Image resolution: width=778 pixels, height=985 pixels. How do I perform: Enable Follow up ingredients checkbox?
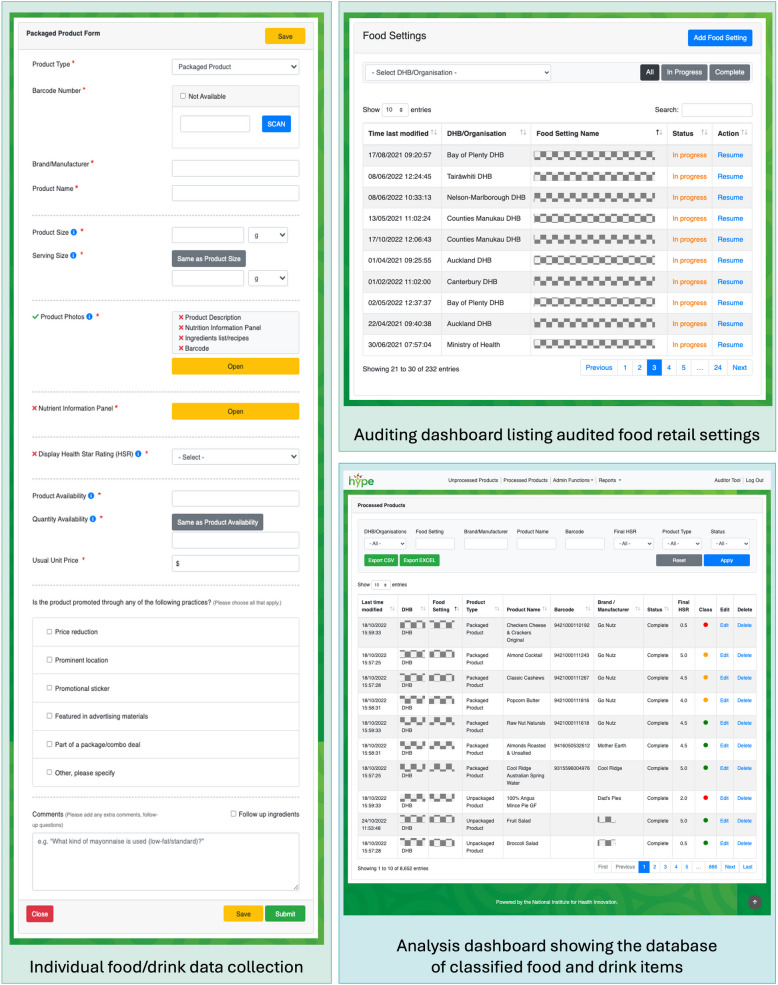click(233, 814)
